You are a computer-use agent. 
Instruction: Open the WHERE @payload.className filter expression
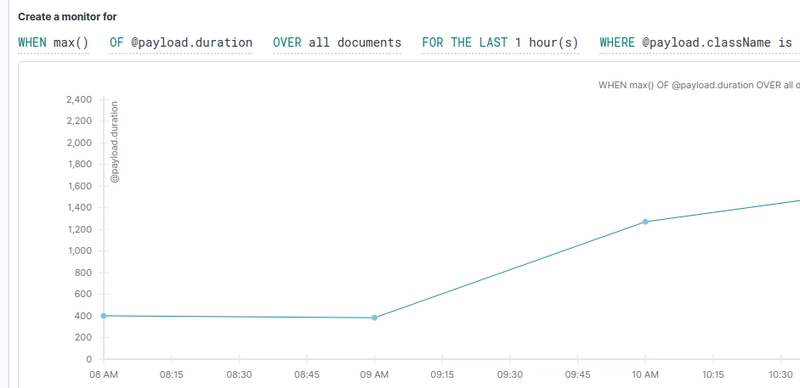(x=699, y=42)
